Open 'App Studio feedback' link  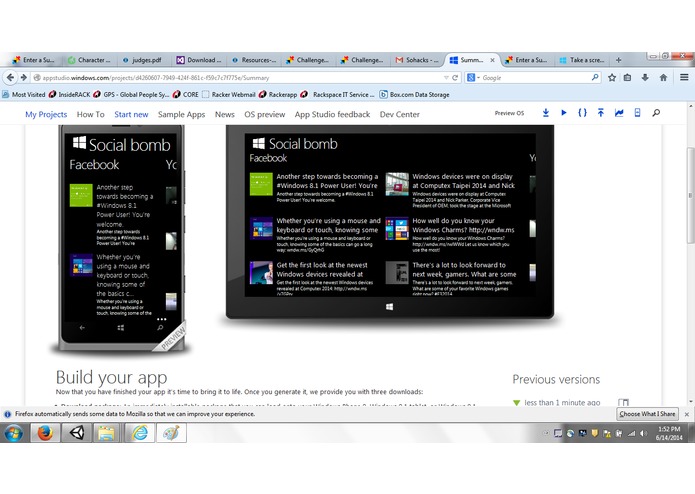click(332, 114)
